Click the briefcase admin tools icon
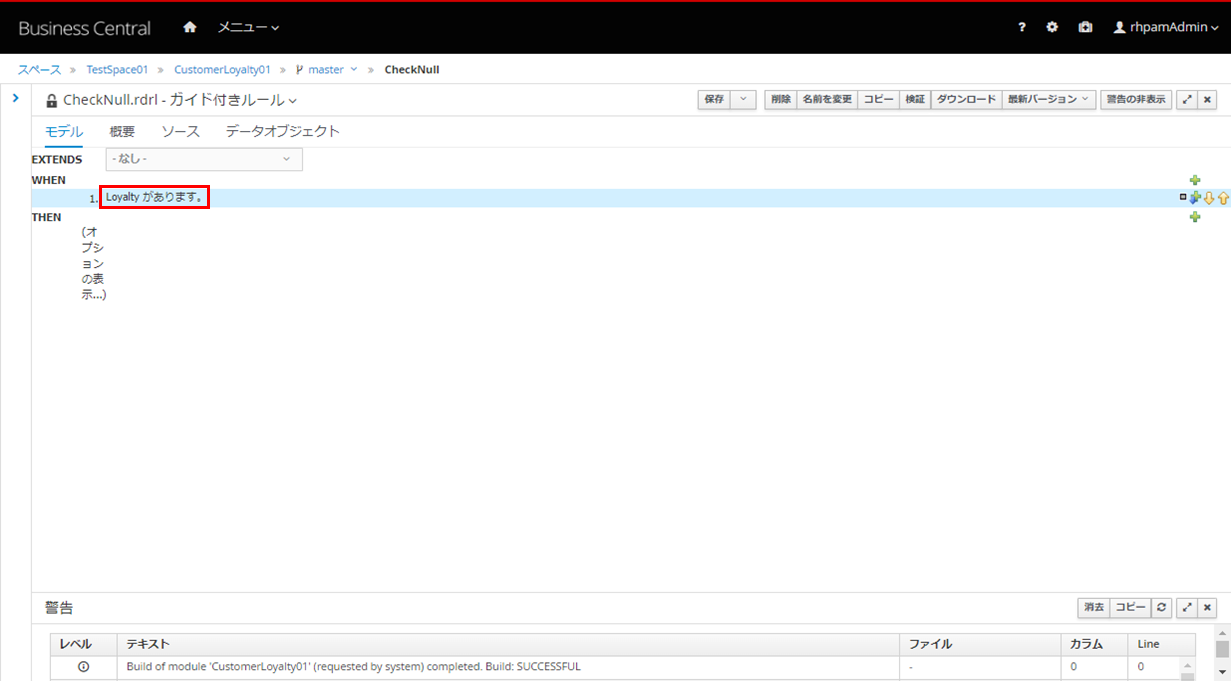The image size is (1231, 681). tap(1085, 27)
